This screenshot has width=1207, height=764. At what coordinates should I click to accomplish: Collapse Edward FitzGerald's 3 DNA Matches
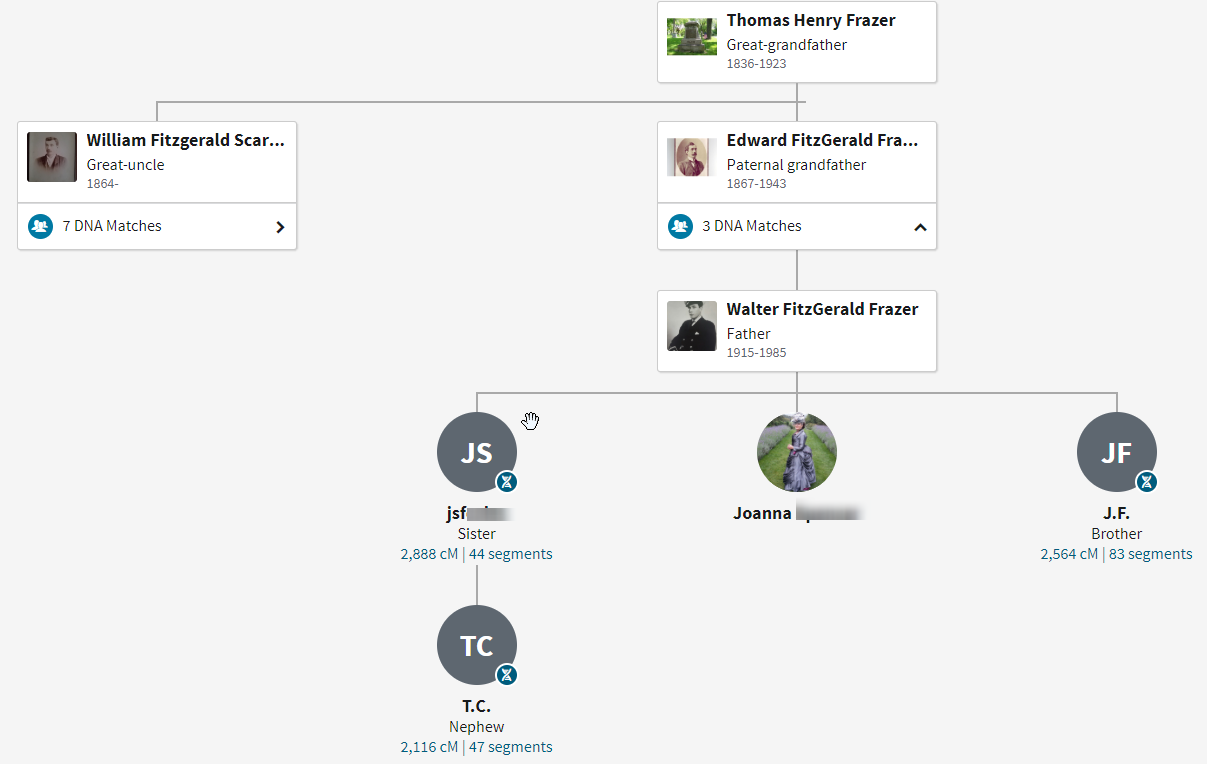click(x=920, y=227)
